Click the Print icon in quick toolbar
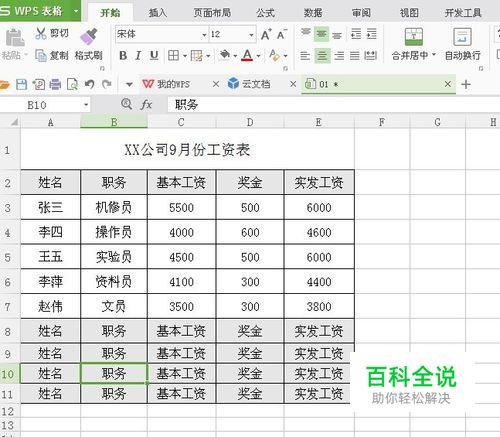This screenshot has width=500, height=437. (55, 84)
